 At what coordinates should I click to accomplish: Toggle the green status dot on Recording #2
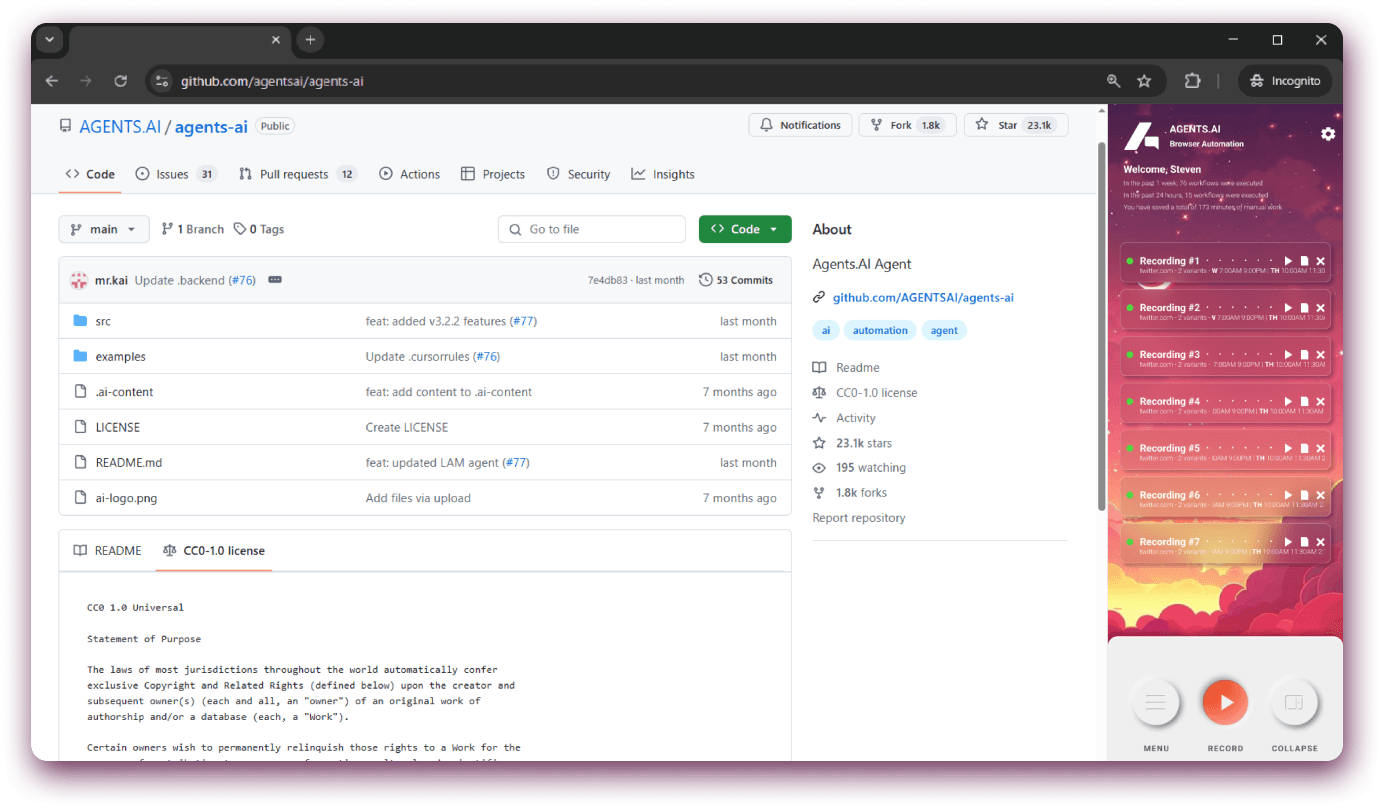click(1129, 308)
